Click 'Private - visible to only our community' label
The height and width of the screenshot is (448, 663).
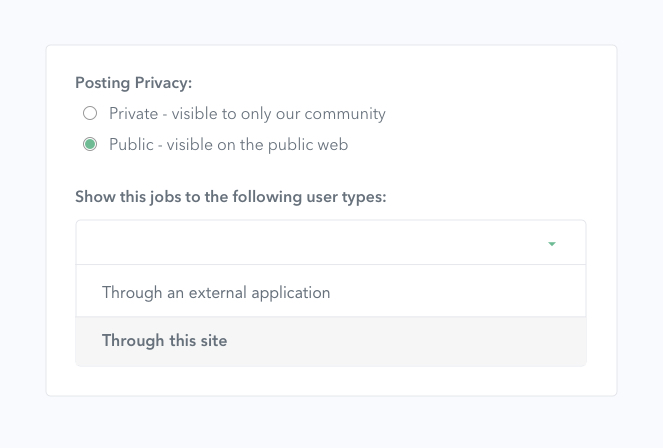click(x=247, y=114)
